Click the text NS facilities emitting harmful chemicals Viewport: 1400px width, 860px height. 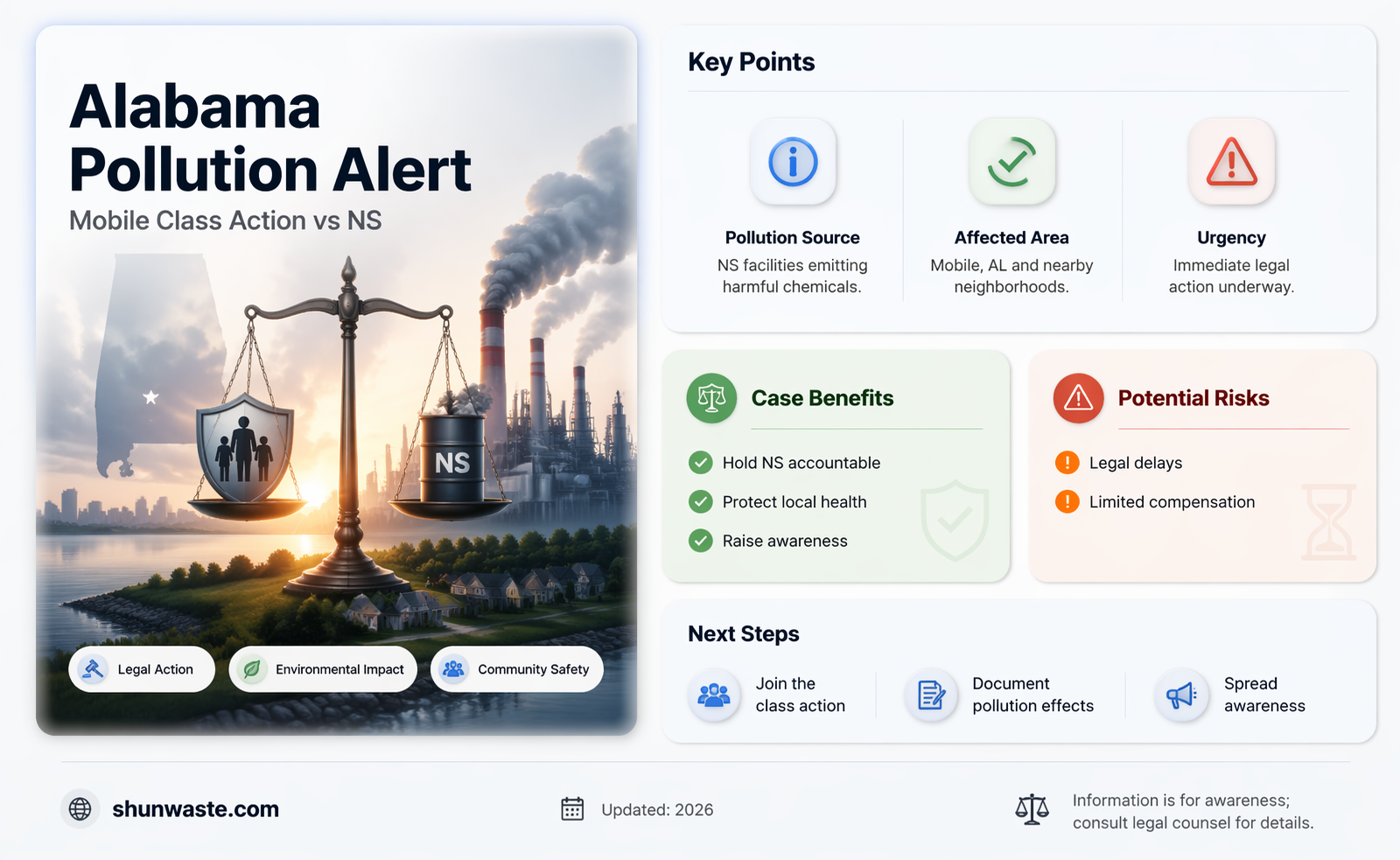(792, 276)
